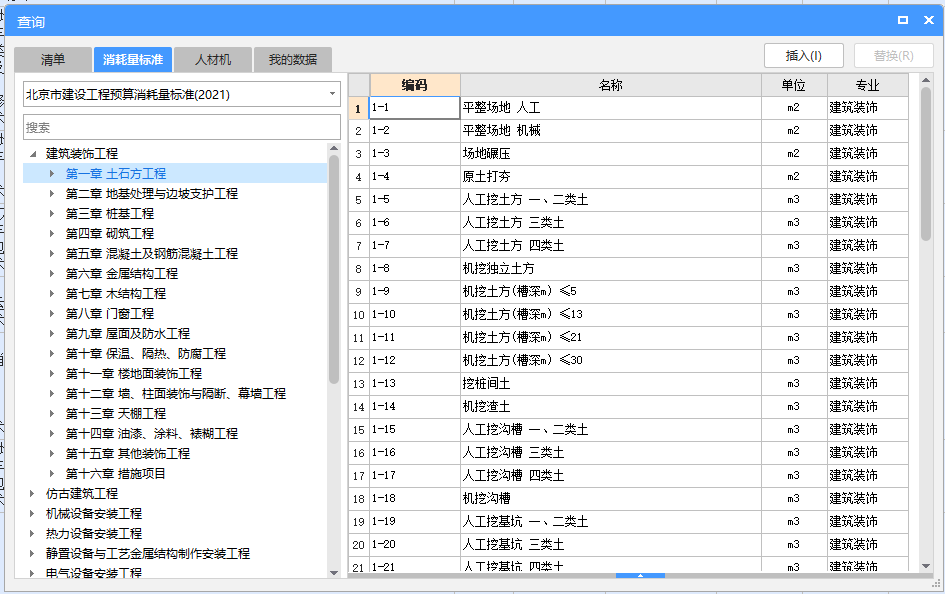
Task: Close the 查询 dialog
Action: coord(929,20)
